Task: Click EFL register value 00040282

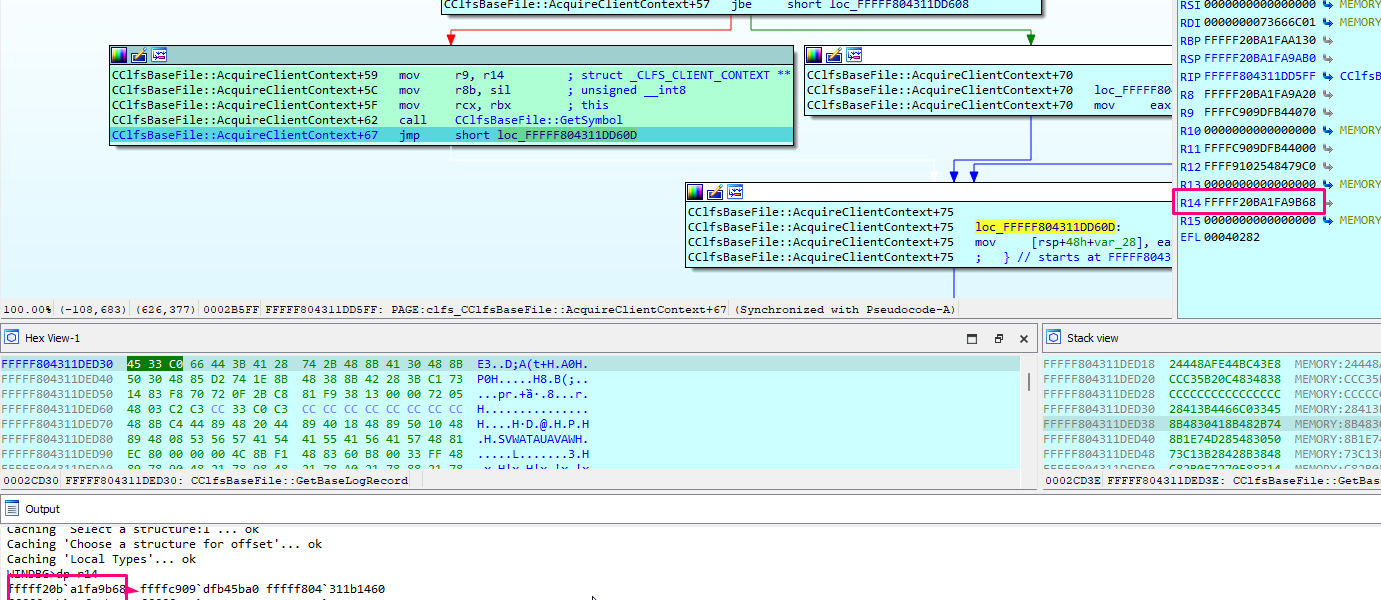Action: click(x=1233, y=238)
